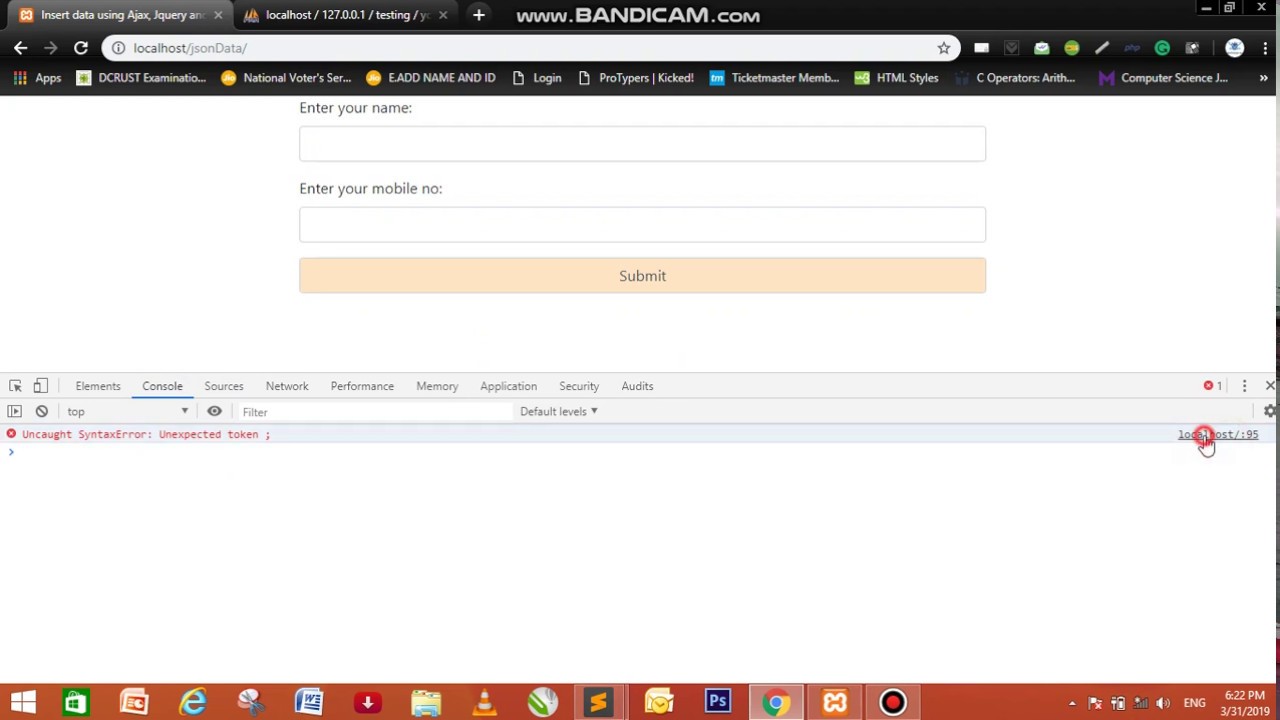The width and height of the screenshot is (1280, 720).
Task: Open the Network tab
Action: (x=287, y=386)
